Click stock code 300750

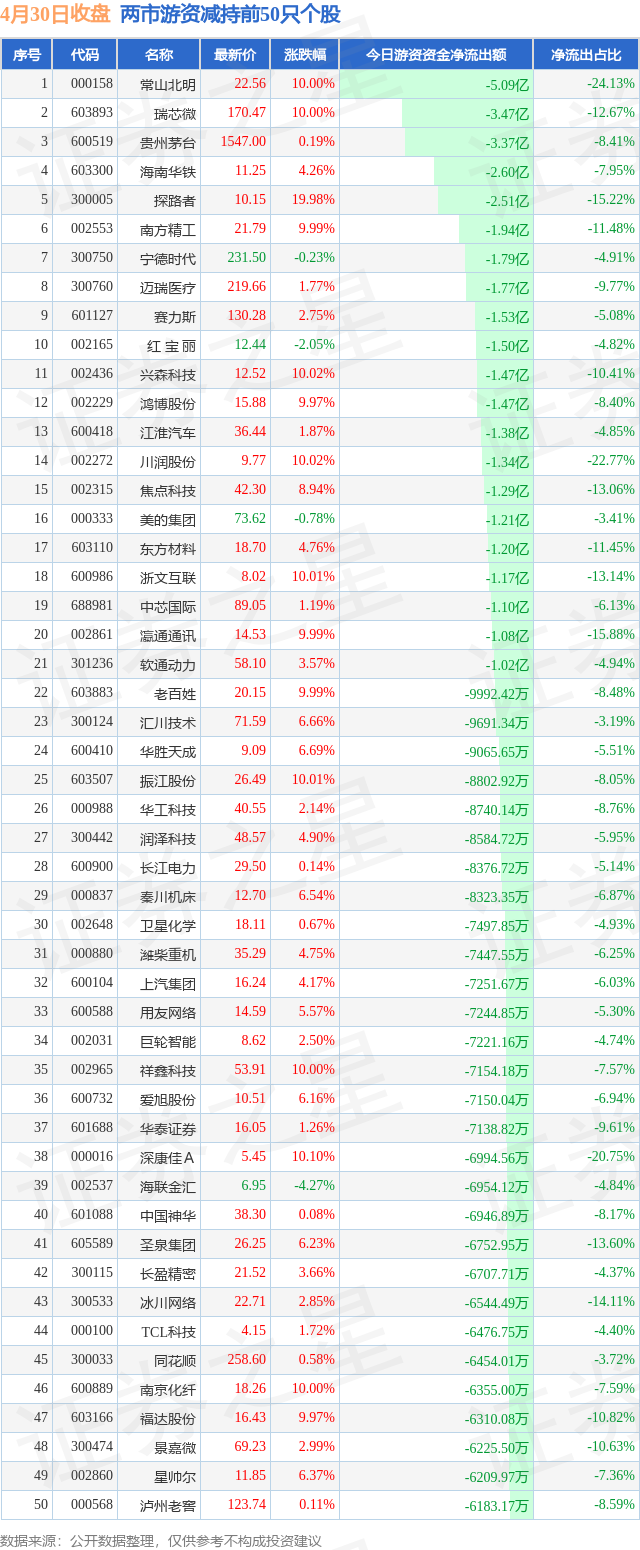92,258
